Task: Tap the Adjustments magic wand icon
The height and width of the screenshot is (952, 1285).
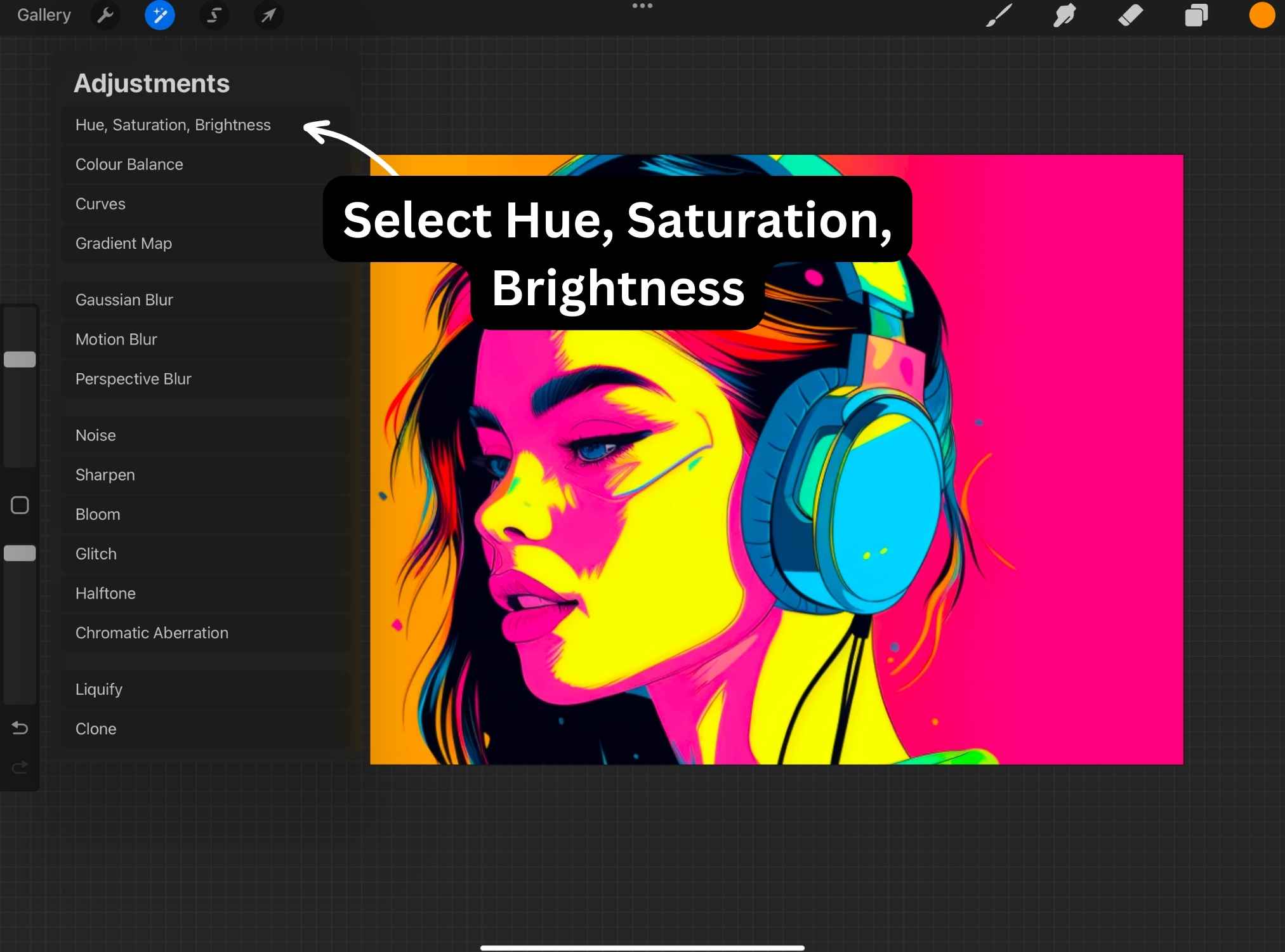Action: (x=159, y=15)
